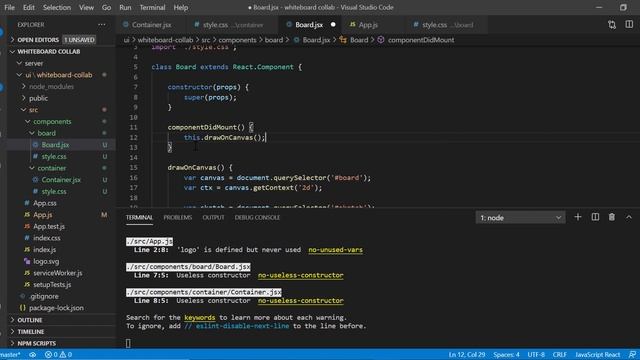
Task: Click the Board.jsx unsaved dot indicator
Action: tap(333, 25)
